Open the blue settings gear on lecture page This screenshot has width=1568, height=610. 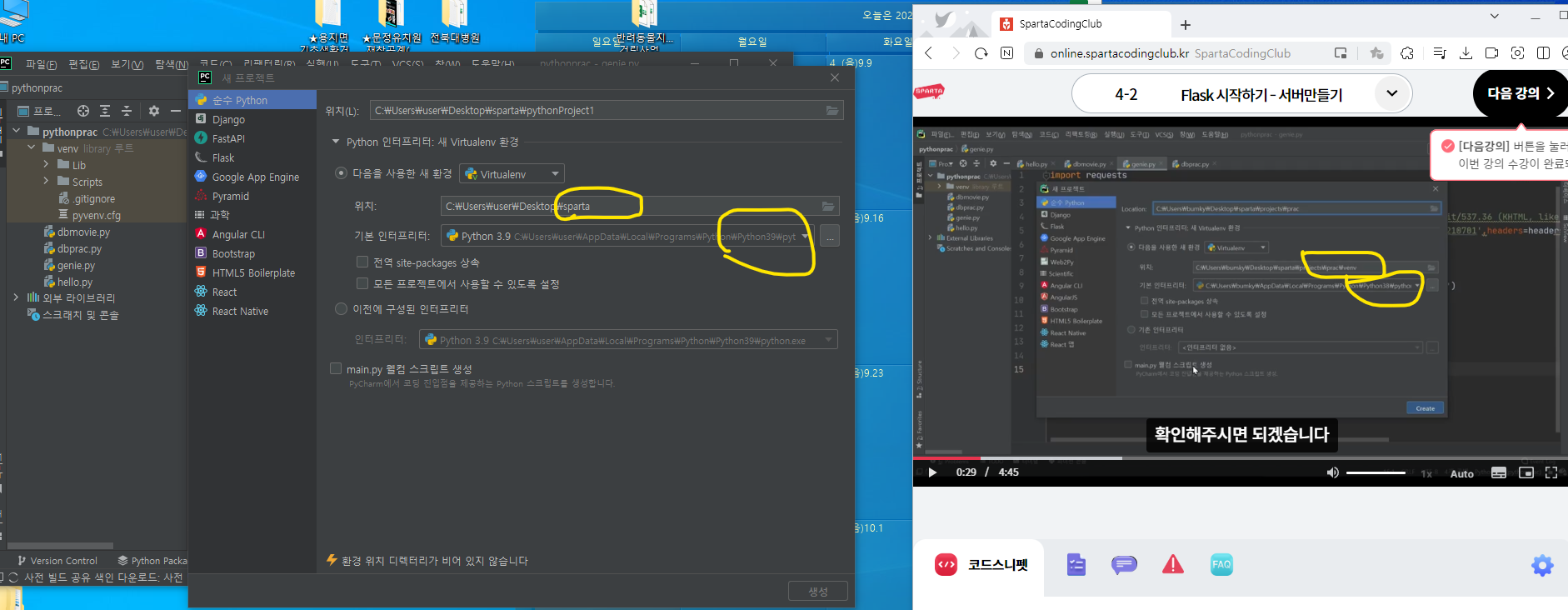point(1542,566)
